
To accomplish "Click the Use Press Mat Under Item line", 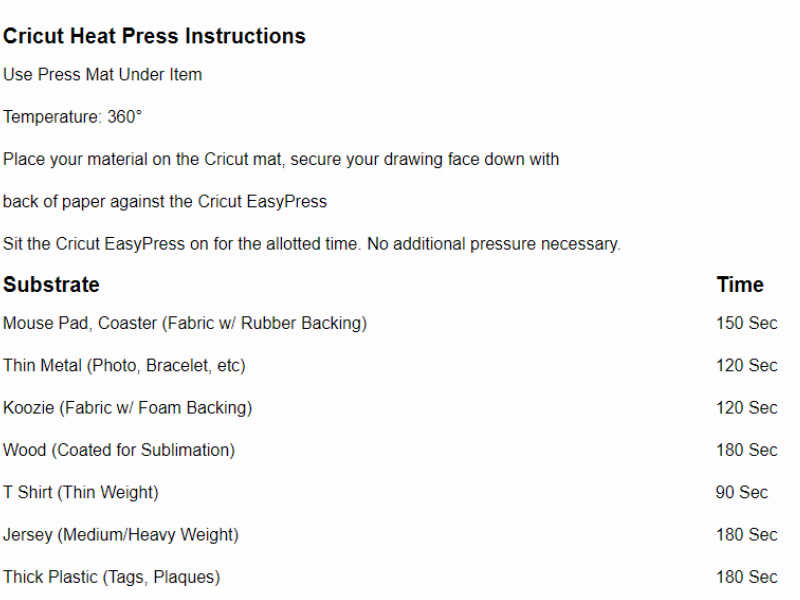I will pos(102,74).
